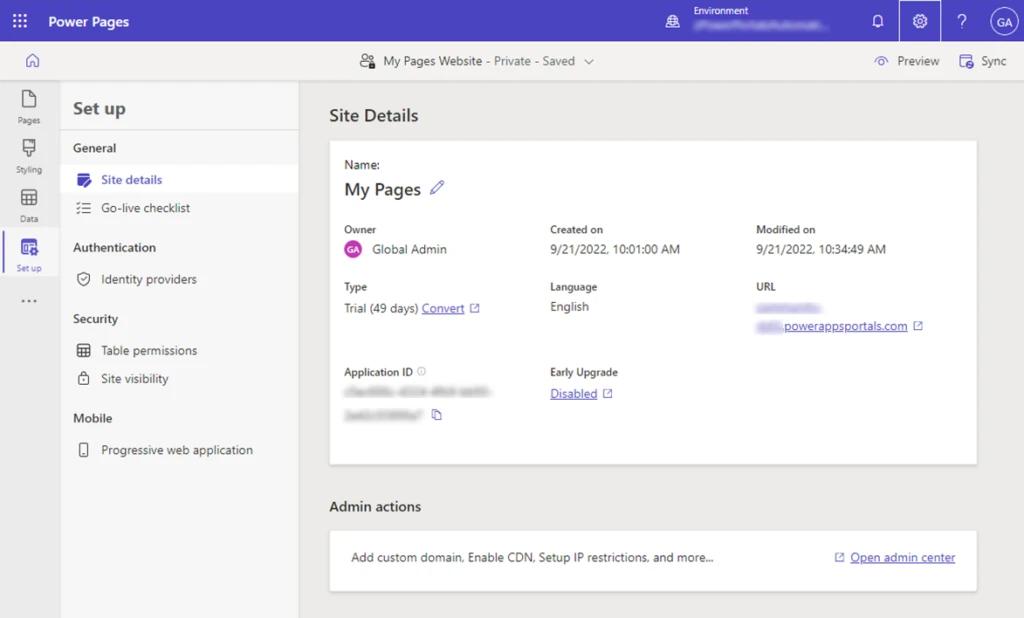The height and width of the screenshot is (618, 1024).
Task: Edit the site name with the pencil icon
Action: [436, 187]
